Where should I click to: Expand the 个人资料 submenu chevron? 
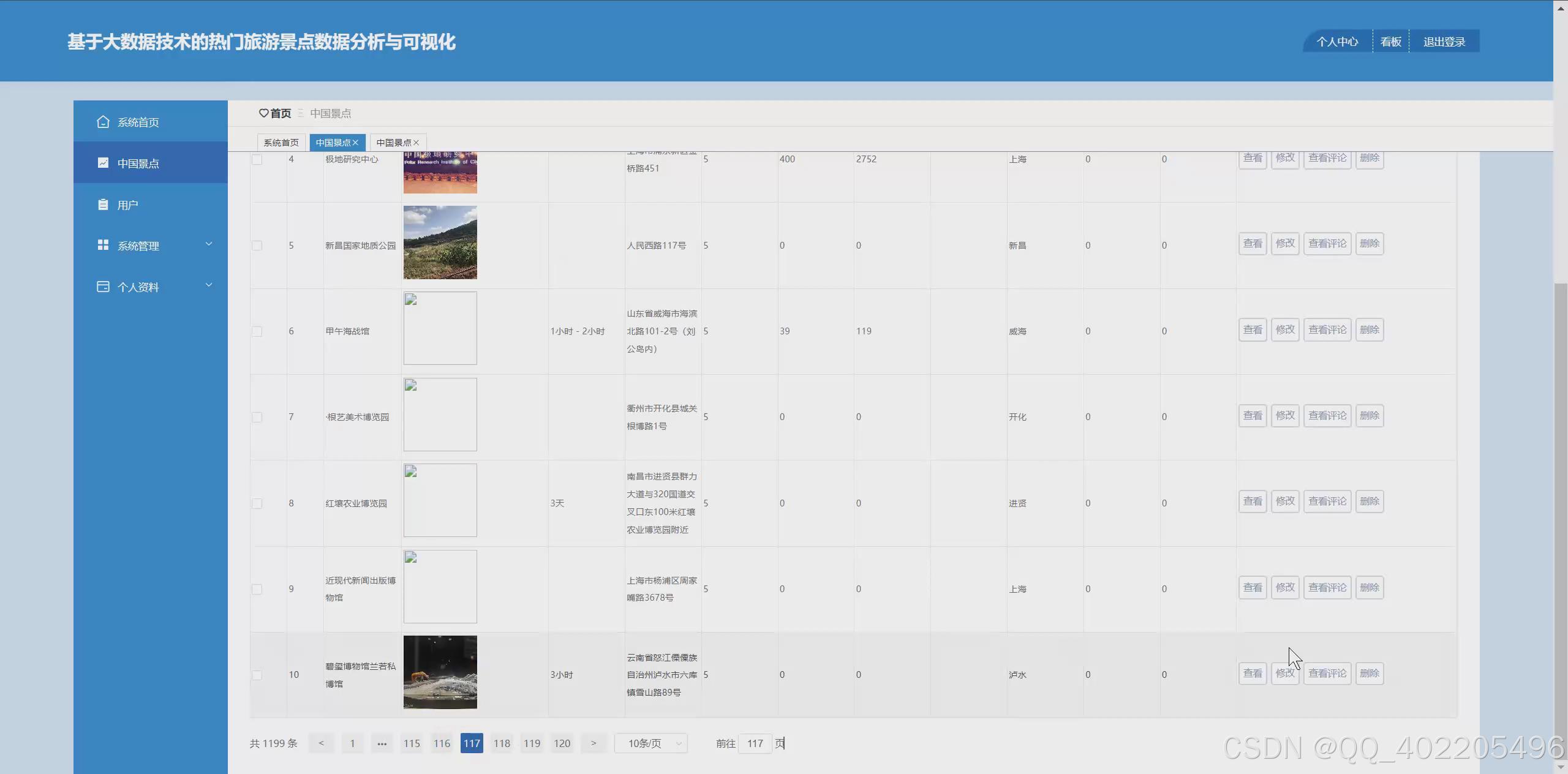coord(209,285)
